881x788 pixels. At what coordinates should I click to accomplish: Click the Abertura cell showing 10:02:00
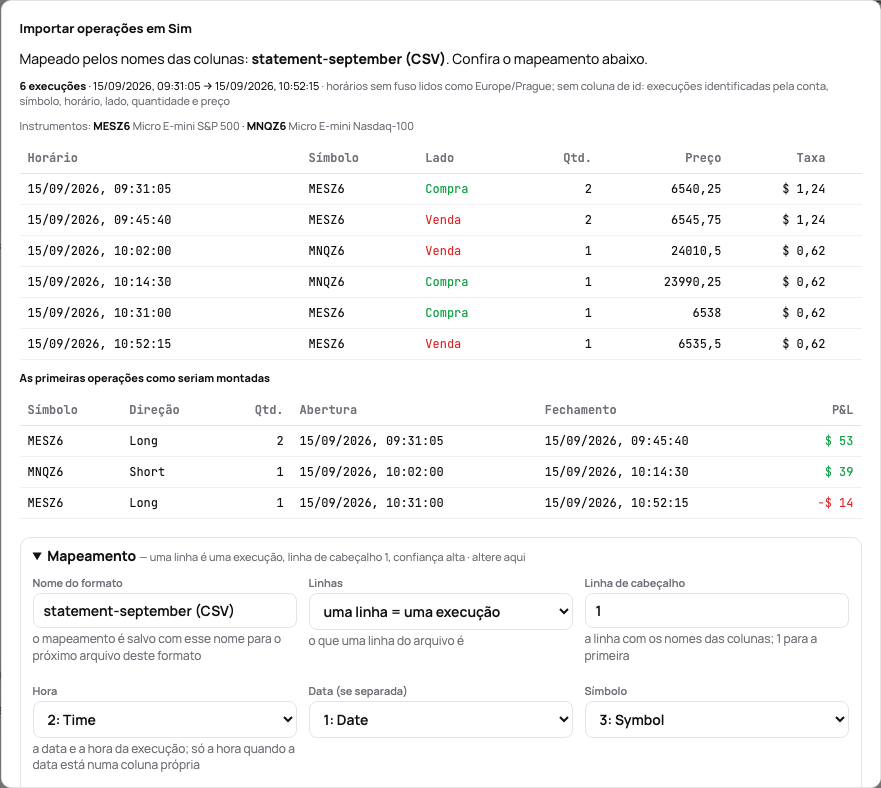pyautogui.click(x=371, y=472)
